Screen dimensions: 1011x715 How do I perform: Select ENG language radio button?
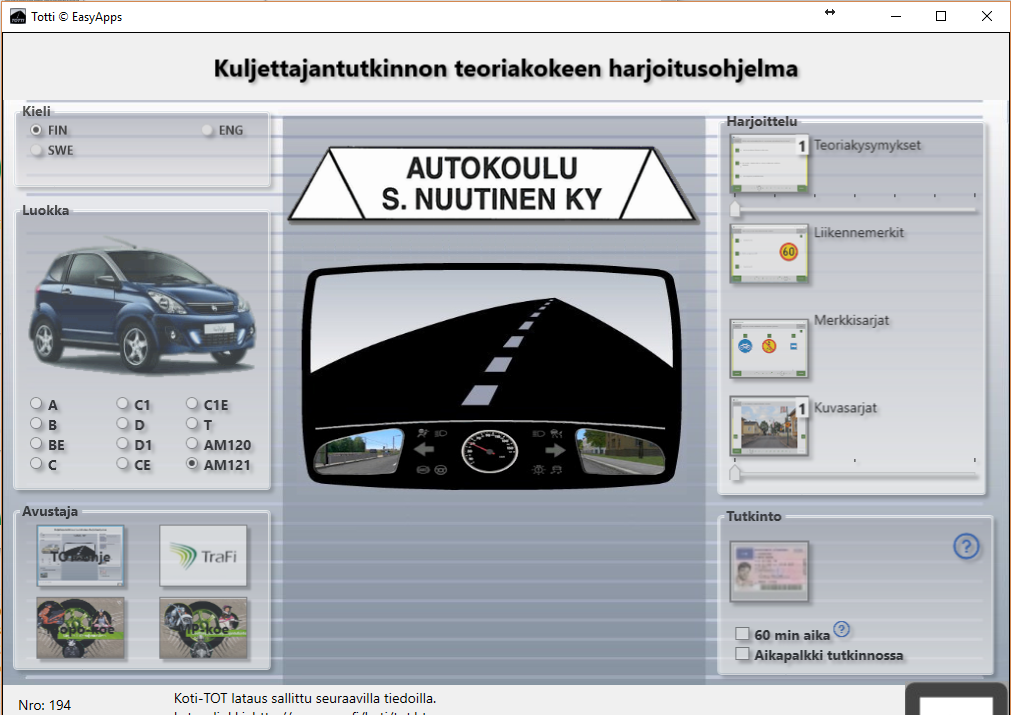click(207, 130)
